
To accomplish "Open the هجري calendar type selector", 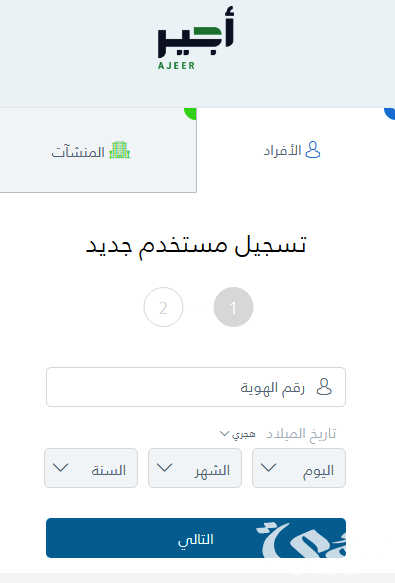I will (x=238, y=434).
